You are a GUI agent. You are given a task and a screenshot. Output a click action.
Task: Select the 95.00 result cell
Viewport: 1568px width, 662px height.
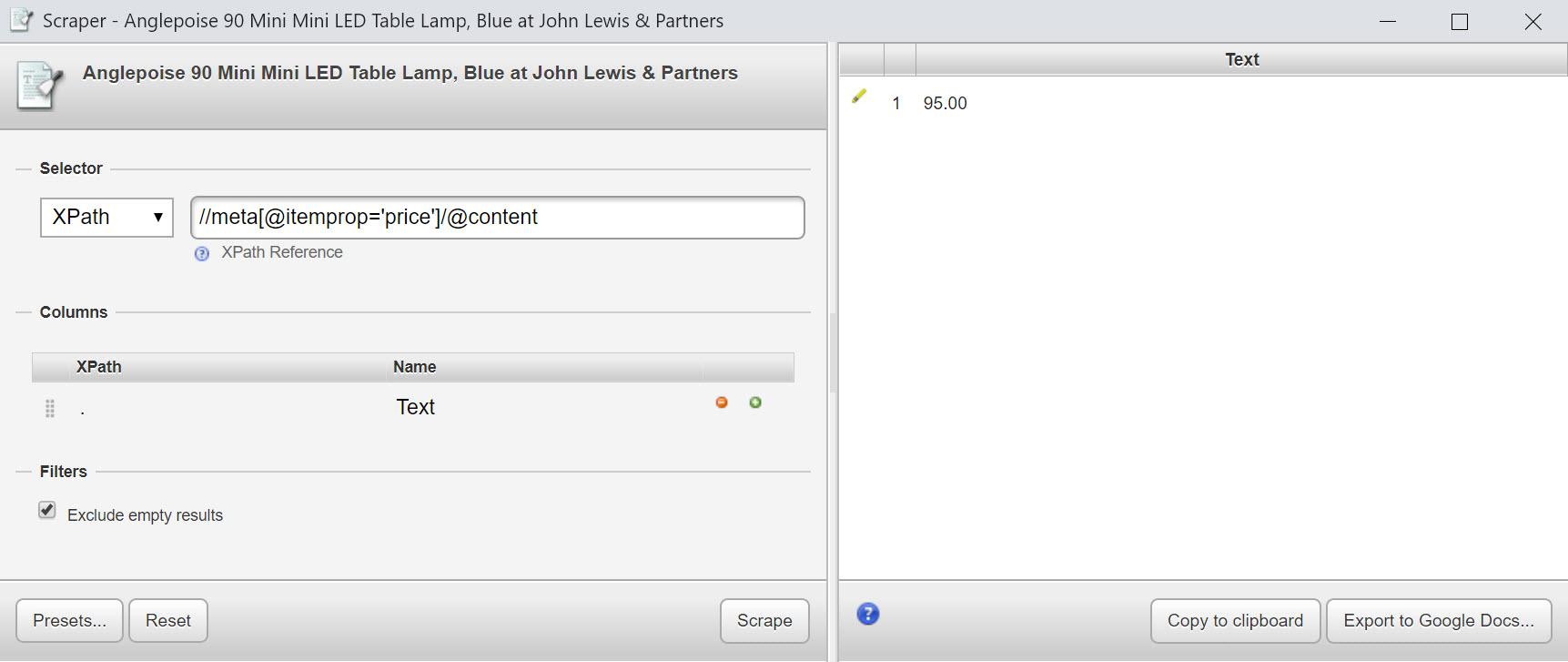945,104
